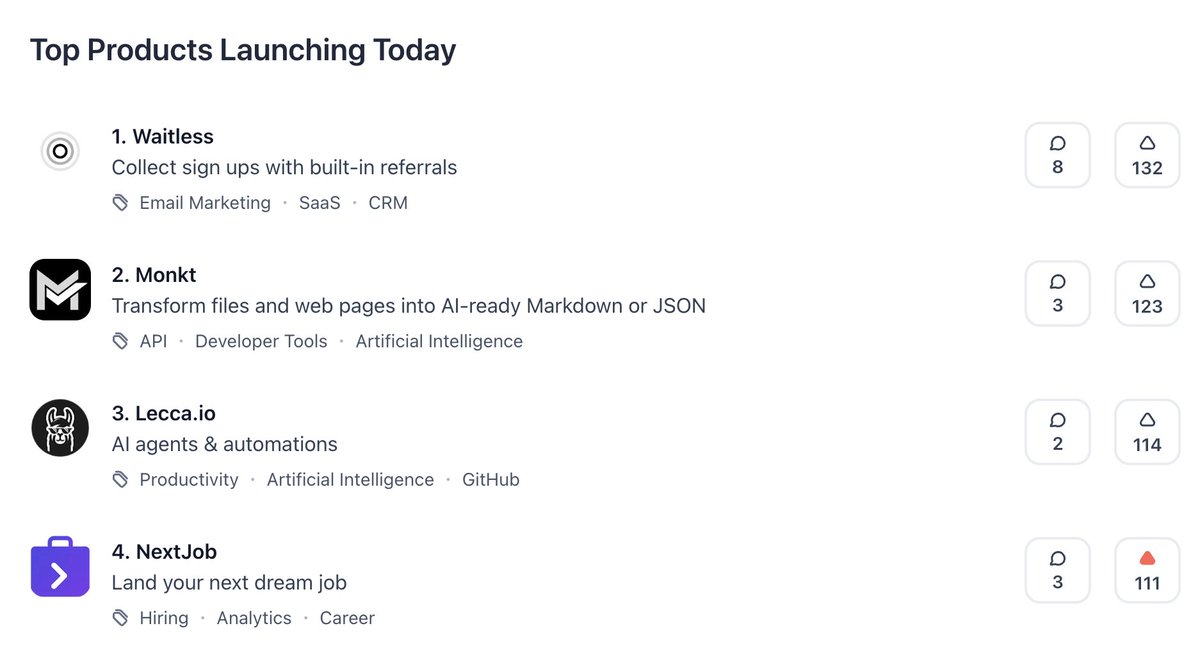This screenshot has height=660, width=1200.
Task: Select the SaaS tag under Waitless
Action: coord(320,203)
